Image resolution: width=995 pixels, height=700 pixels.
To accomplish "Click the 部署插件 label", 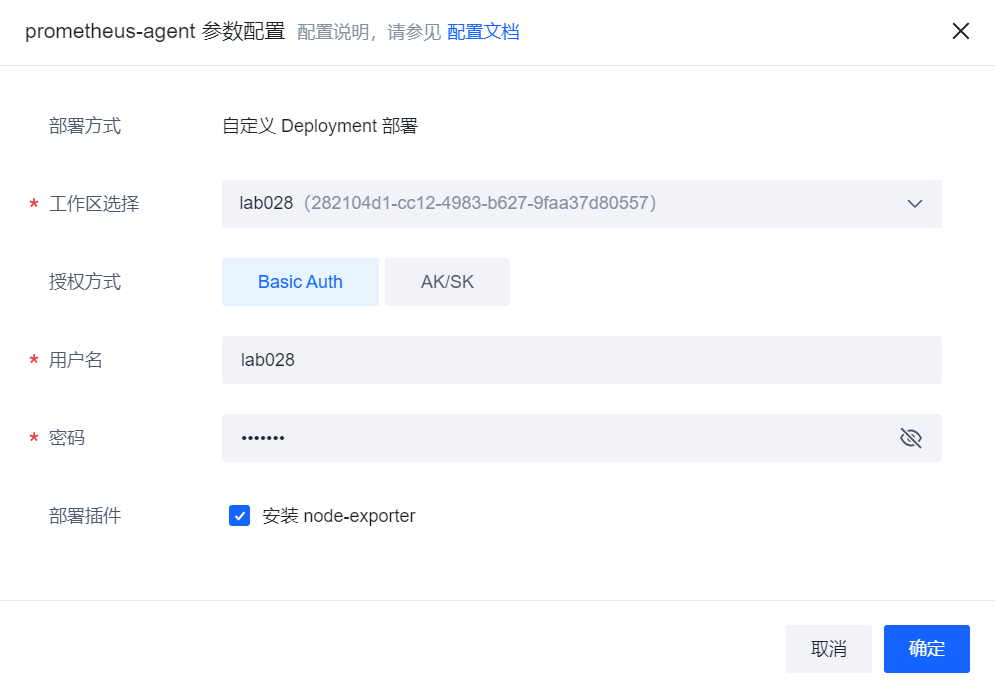I will point(85,516).
